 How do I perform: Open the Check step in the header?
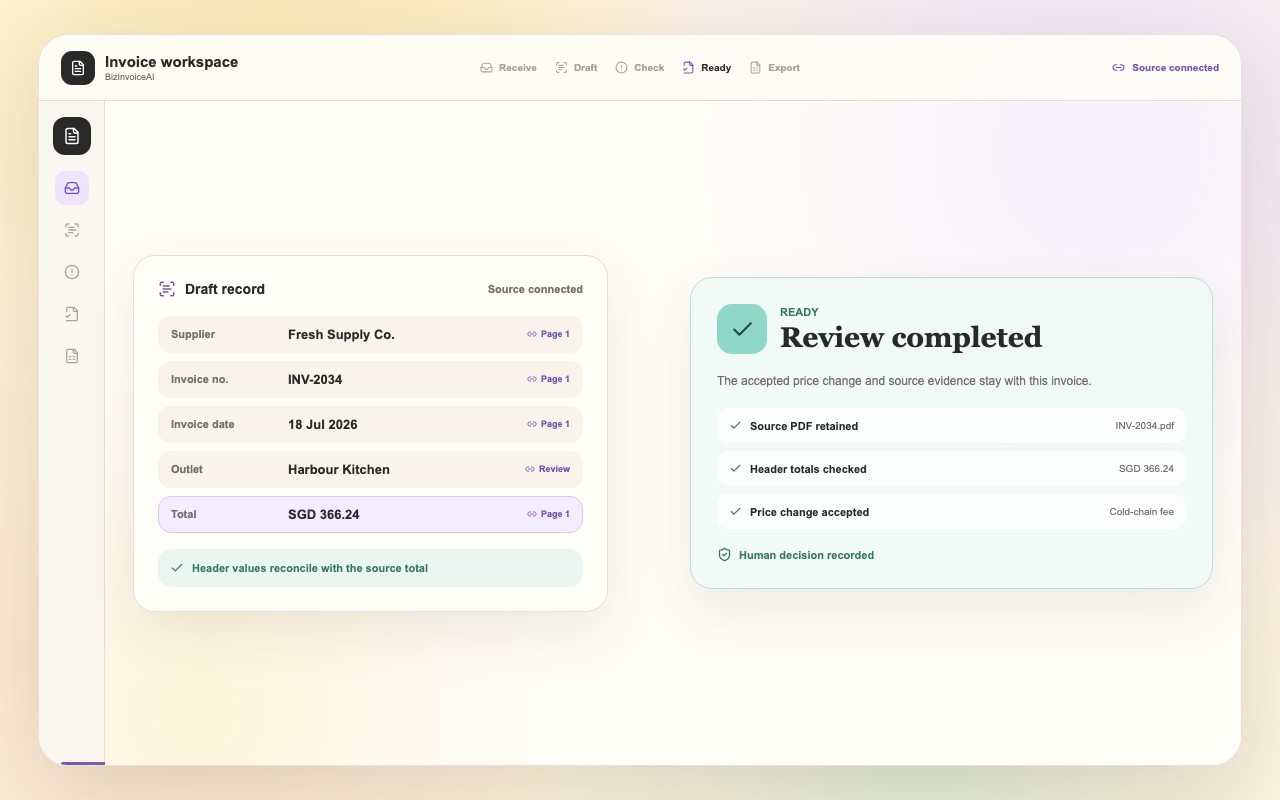(x=640, y=68)
